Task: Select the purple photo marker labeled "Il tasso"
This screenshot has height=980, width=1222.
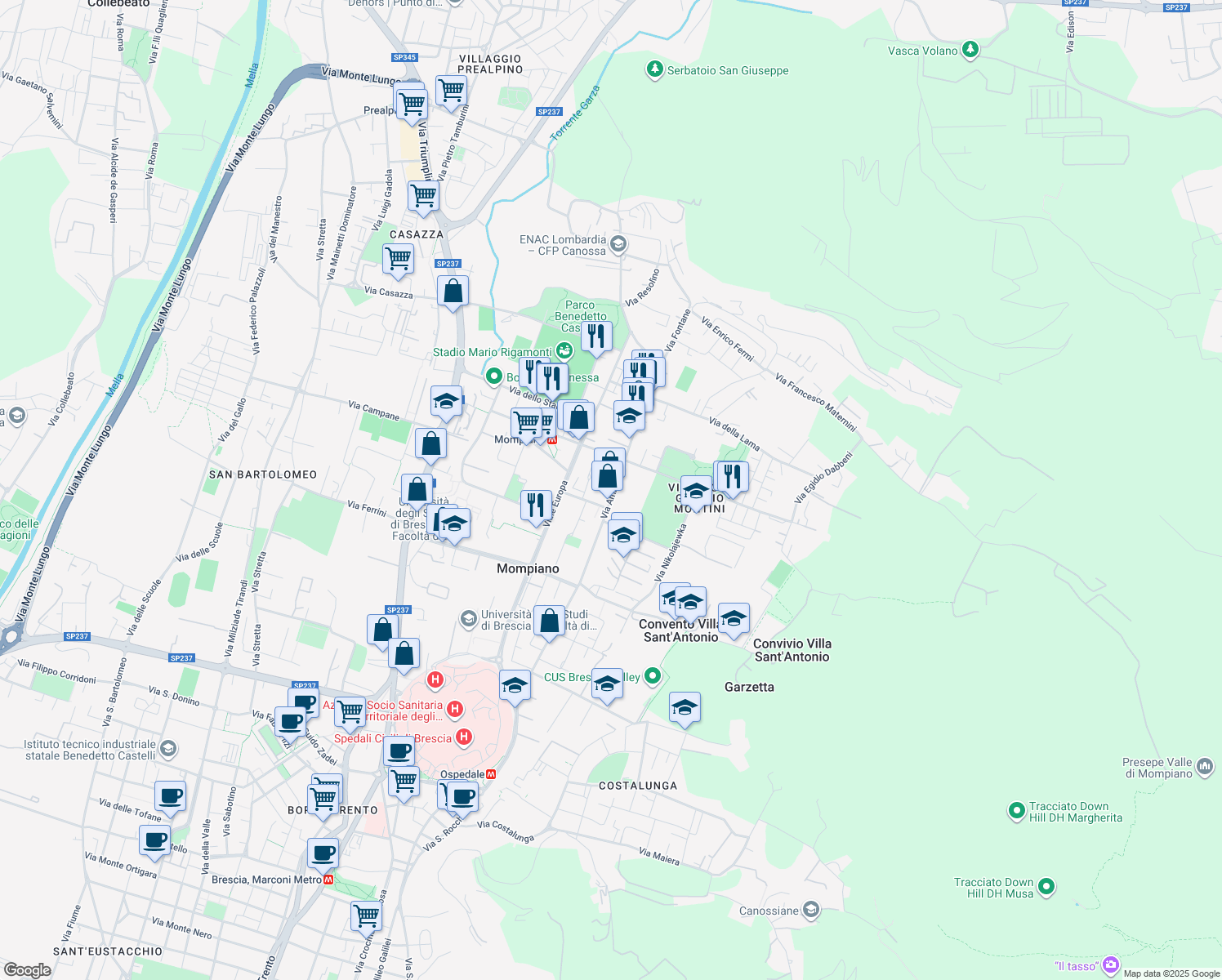Action: tap(1111, 964)
